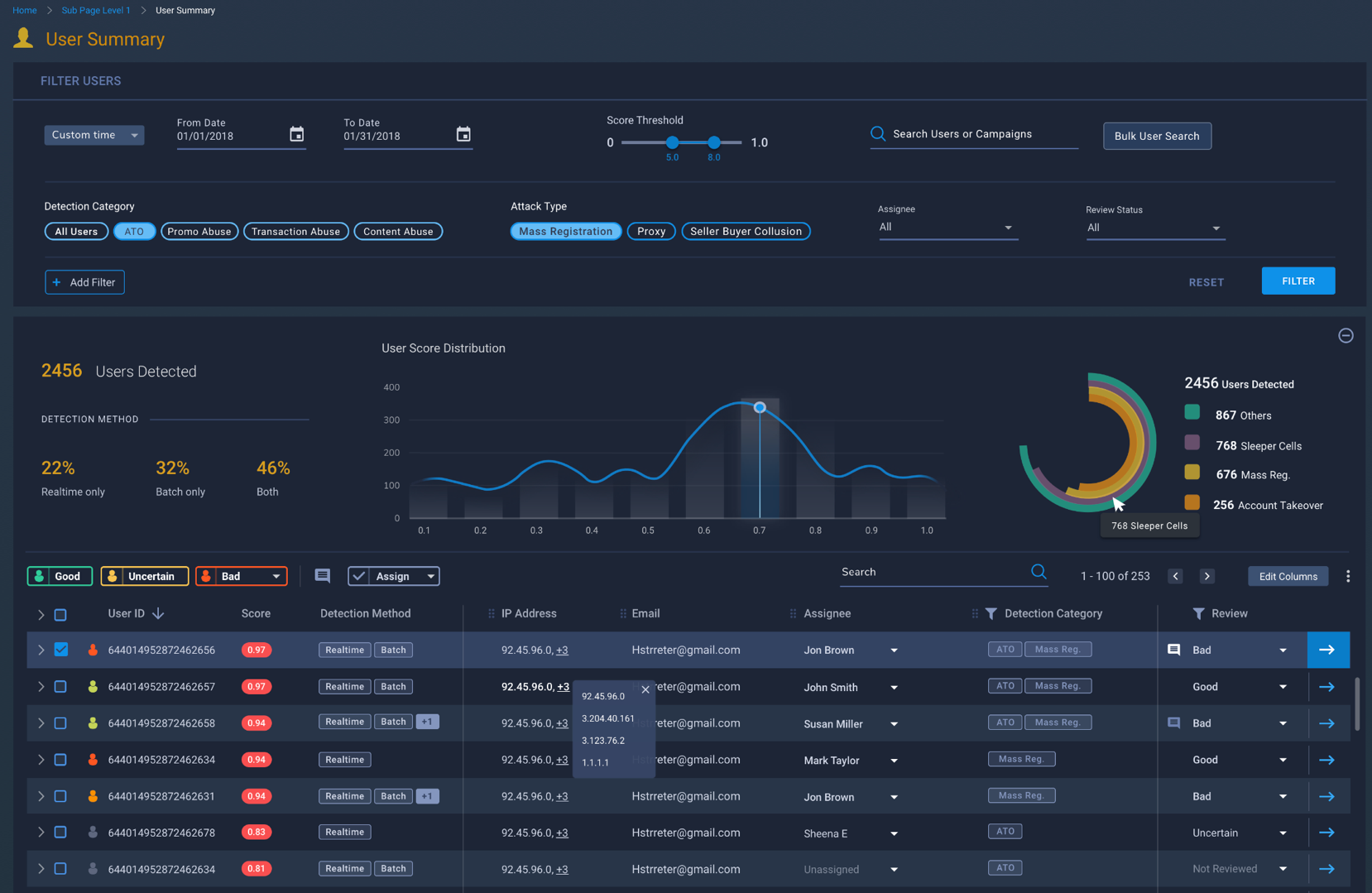Expand the row 644014952872462656 chevron
This screenshot has width=1372, height=893.
click(41, 650)
